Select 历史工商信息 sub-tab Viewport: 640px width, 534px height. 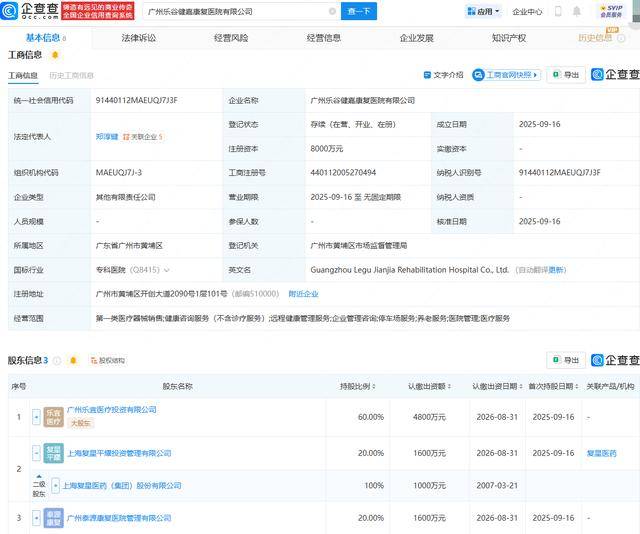71,76
